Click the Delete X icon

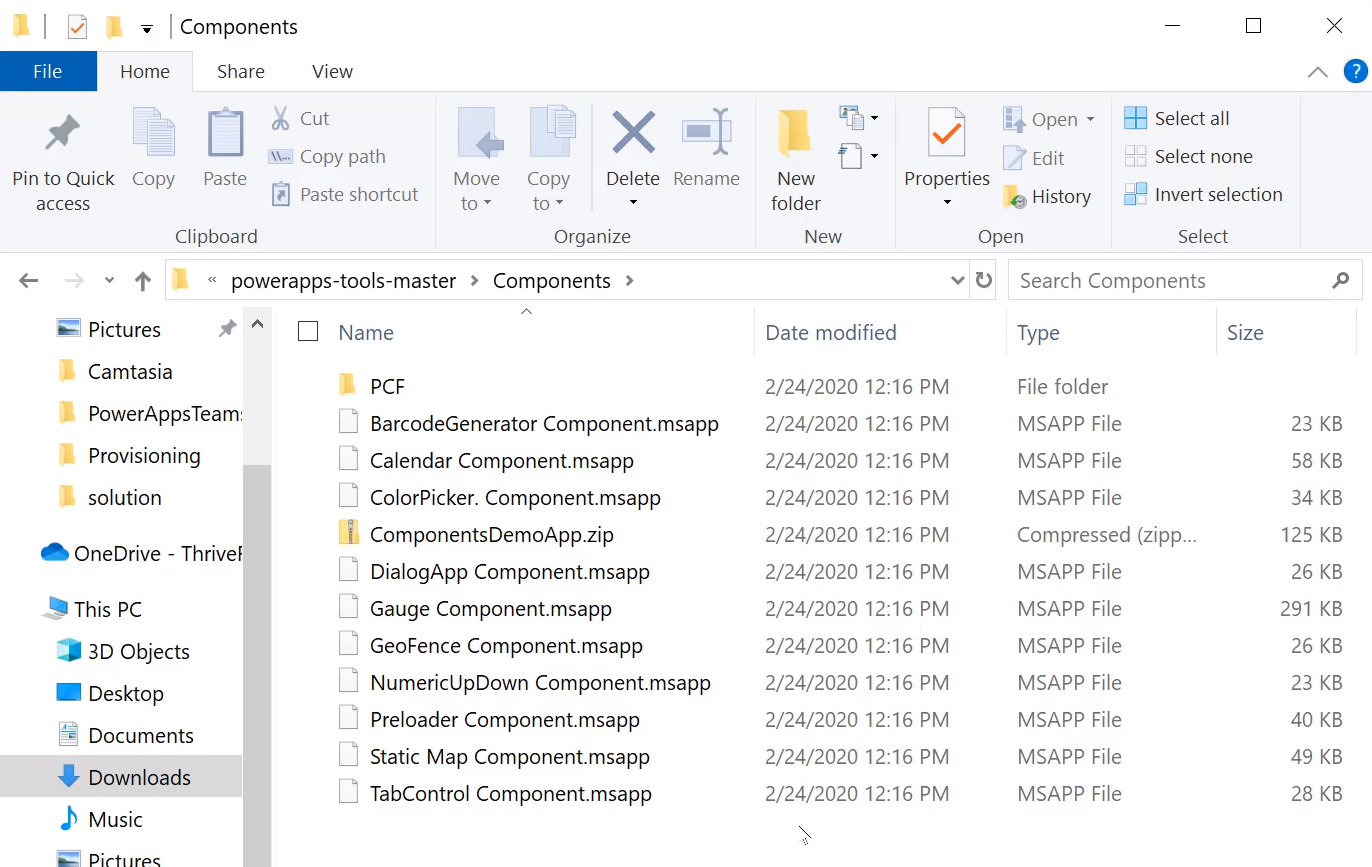633,134
